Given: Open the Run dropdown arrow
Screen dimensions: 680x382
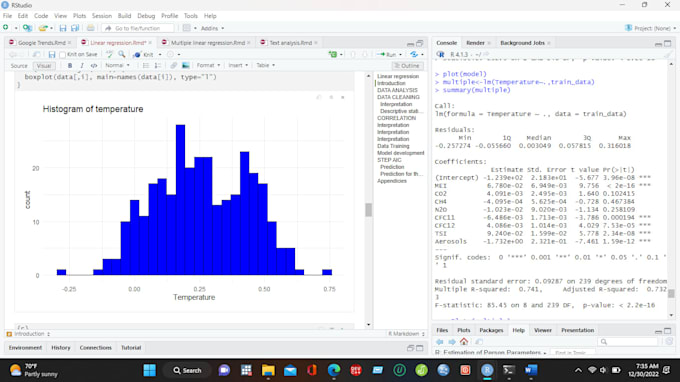Looking at the screenshot, I should [x=400, y=55].
